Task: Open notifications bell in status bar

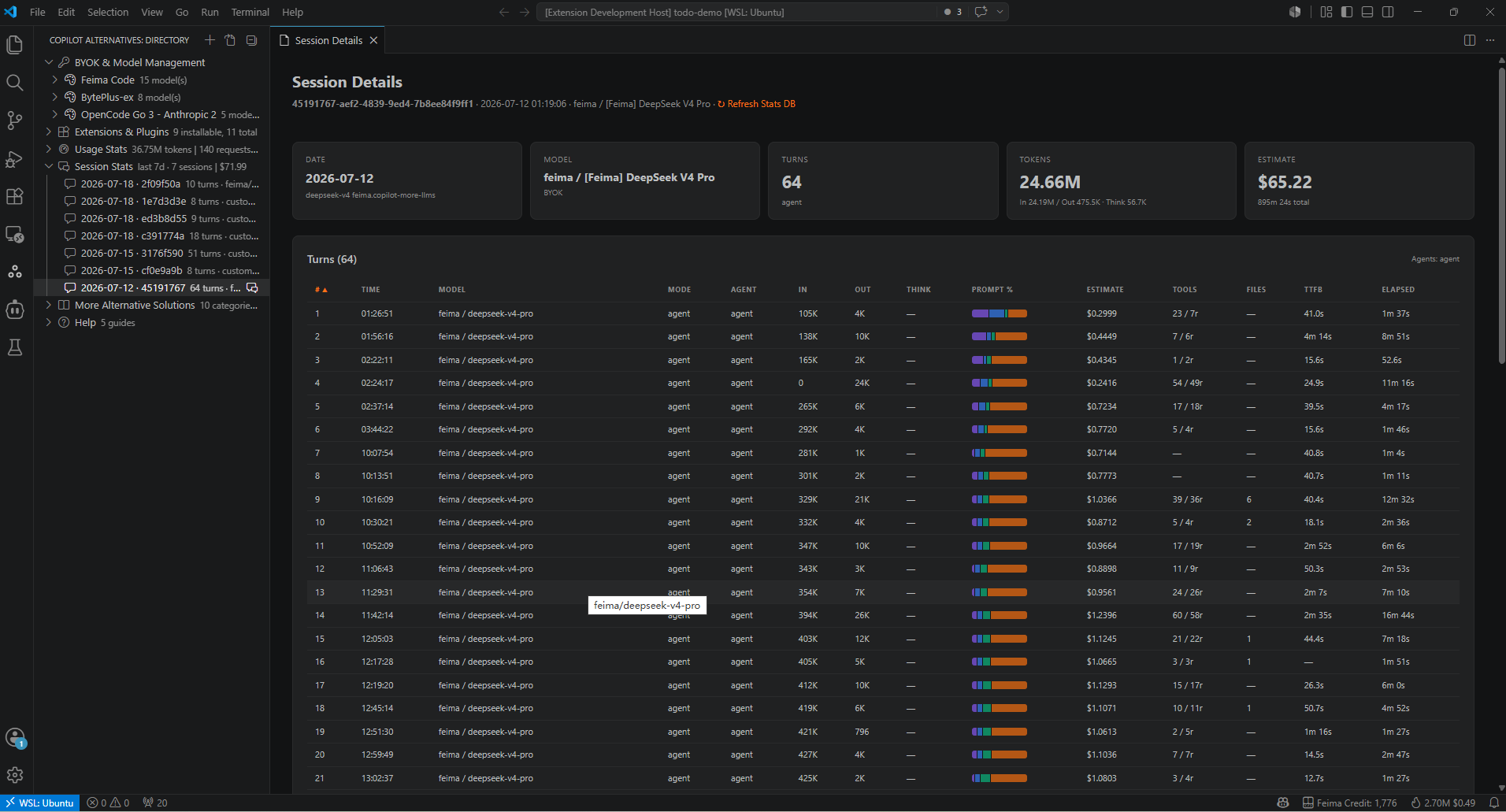Action: point(1493,803)
